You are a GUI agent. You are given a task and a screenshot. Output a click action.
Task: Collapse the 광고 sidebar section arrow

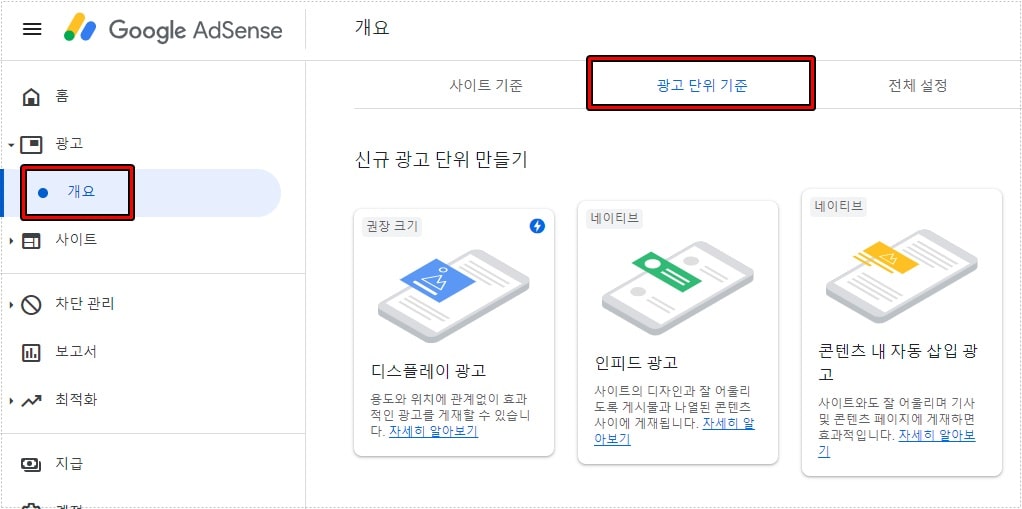coord(11,145)
